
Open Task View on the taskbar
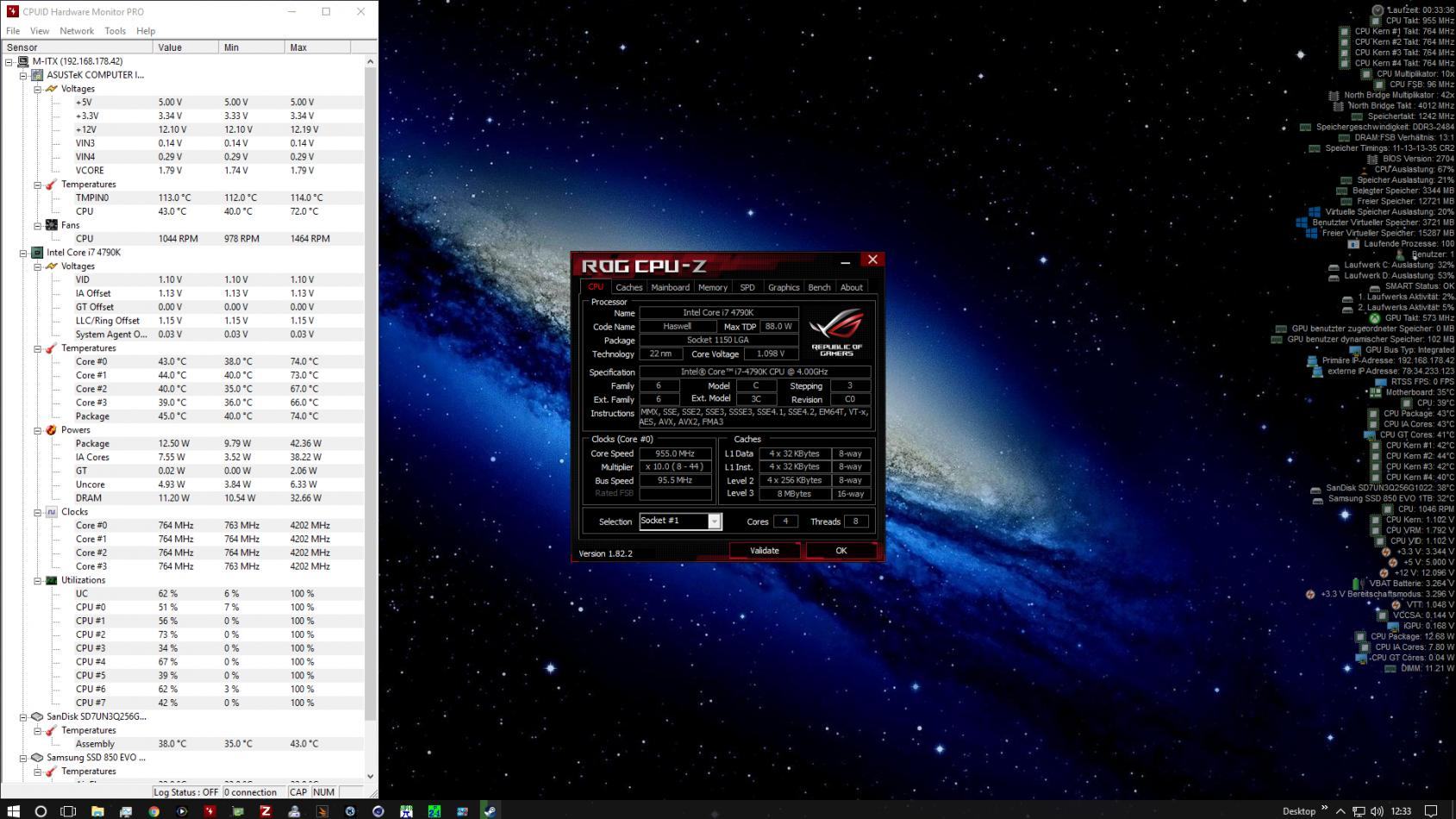(68, 810)
